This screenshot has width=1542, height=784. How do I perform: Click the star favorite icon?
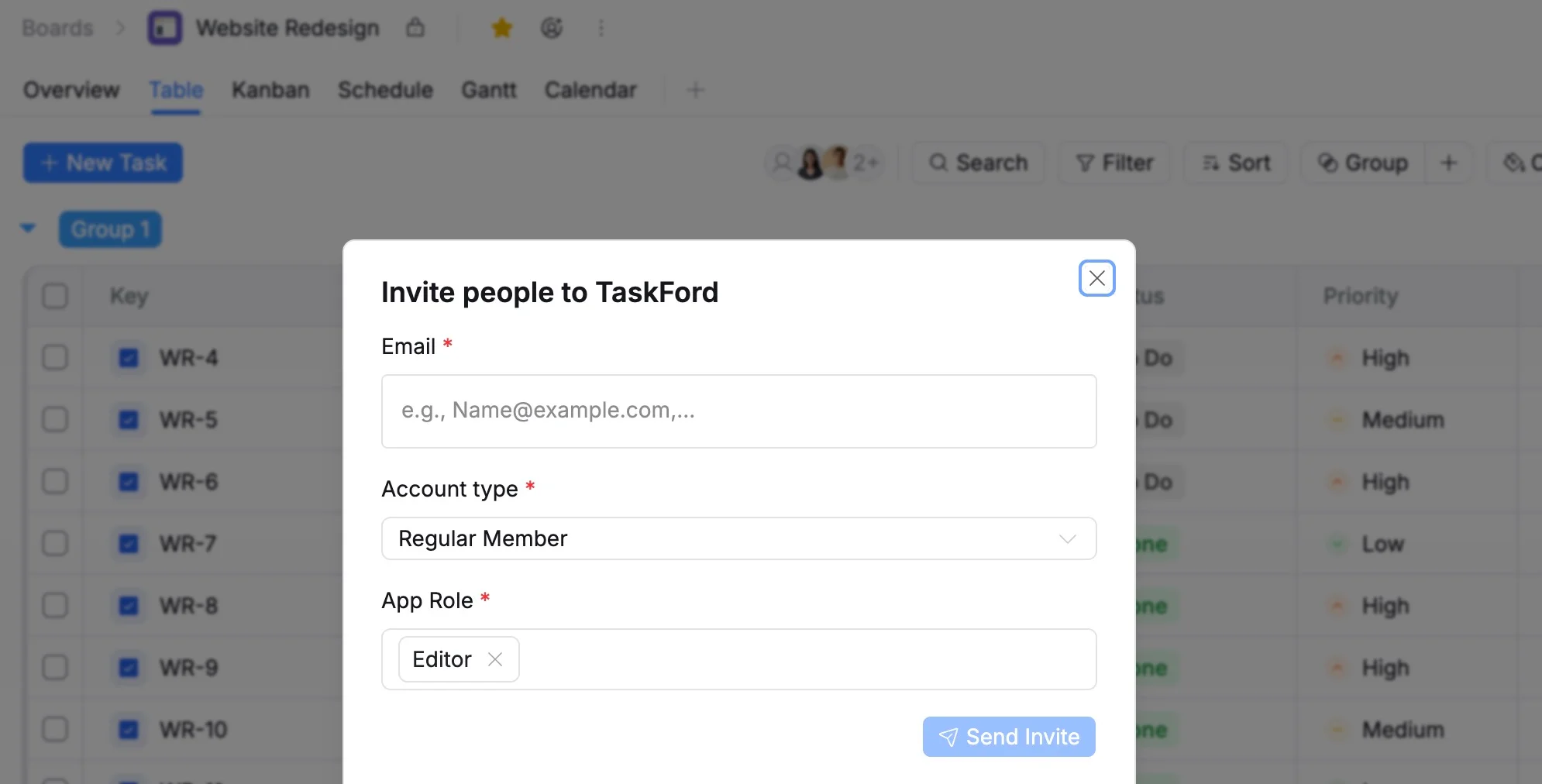click(x=502, y=29)
